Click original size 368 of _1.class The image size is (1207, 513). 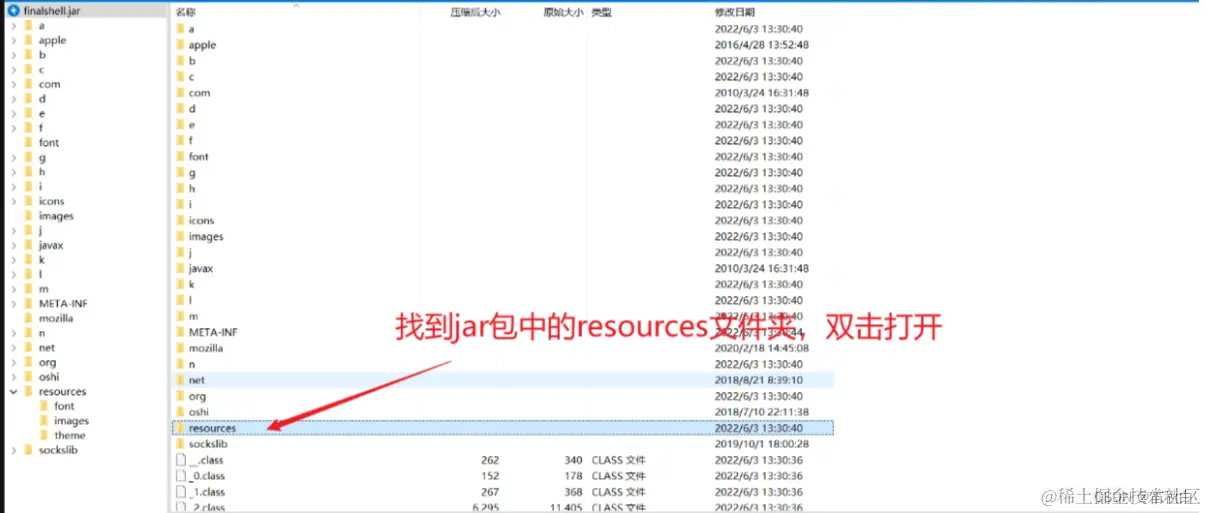tap(573, 493)
